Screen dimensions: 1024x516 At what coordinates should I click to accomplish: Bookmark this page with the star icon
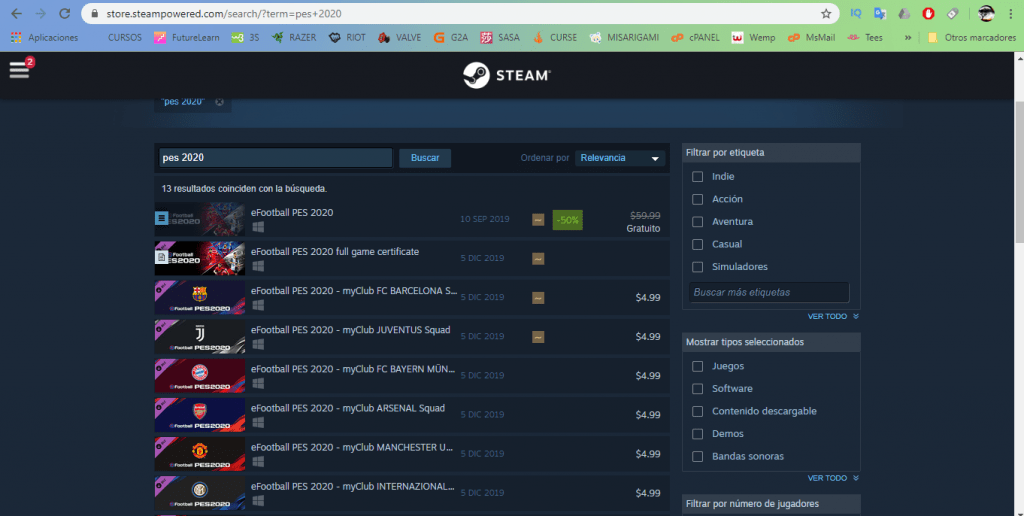click(826, 13)
